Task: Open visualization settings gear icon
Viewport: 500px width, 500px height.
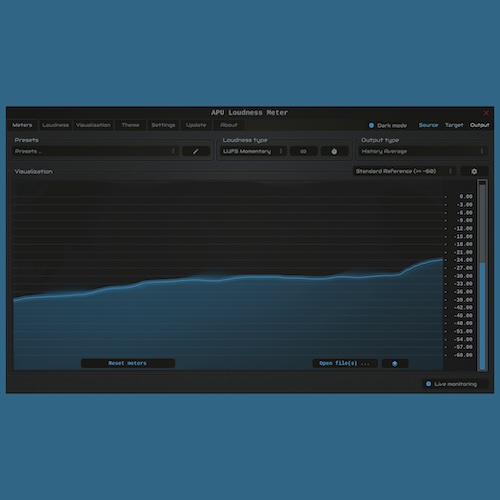Action: (474, 171)
